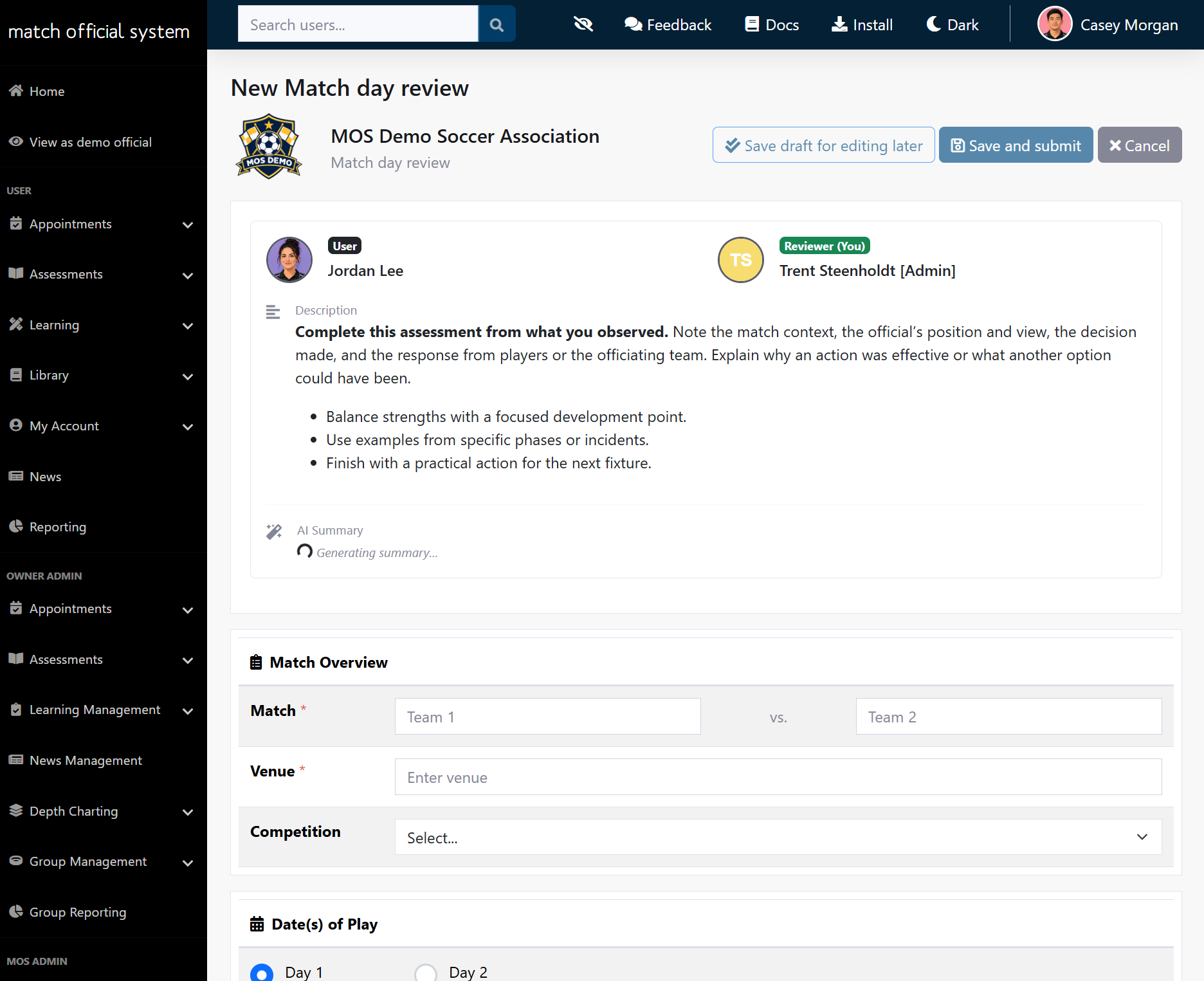Click the Owner Admin Assessments book icon
This screenshot has height=981, width=1204.
[x=16, y=658]
